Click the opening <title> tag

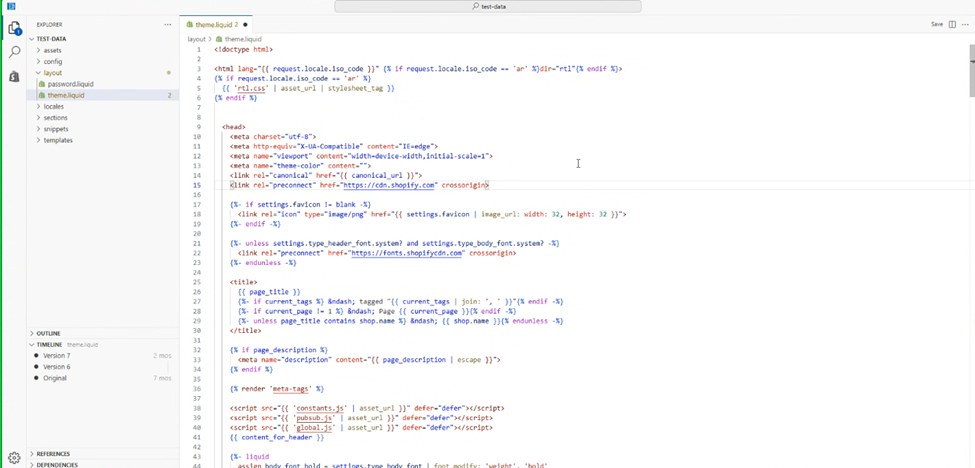(x=243, y=282)
